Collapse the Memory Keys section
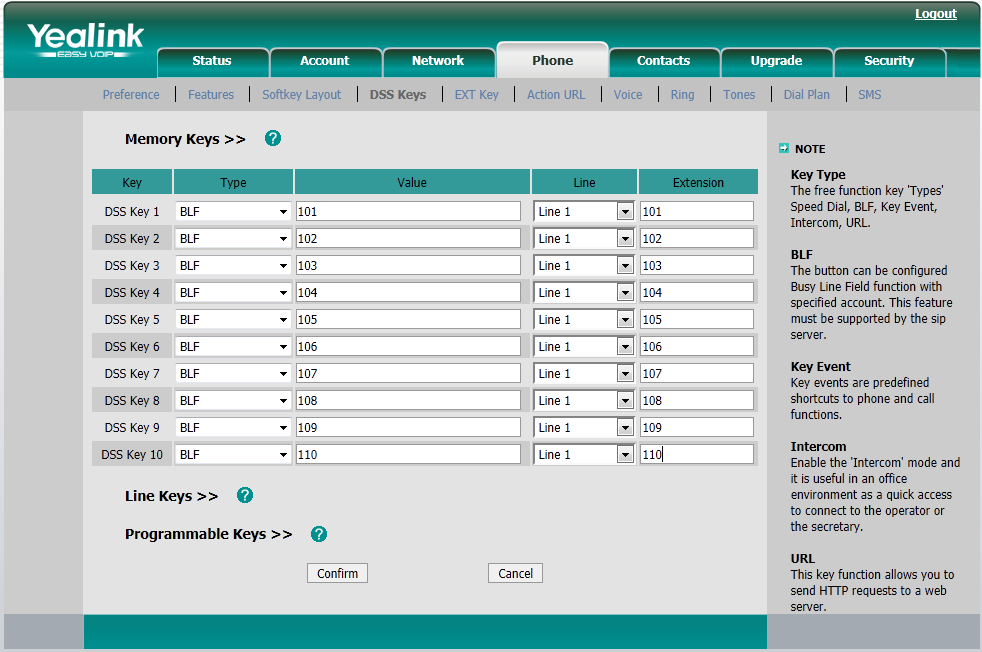Screen dimensions: 982x652 pyautogui.click(x=185, y=139)
